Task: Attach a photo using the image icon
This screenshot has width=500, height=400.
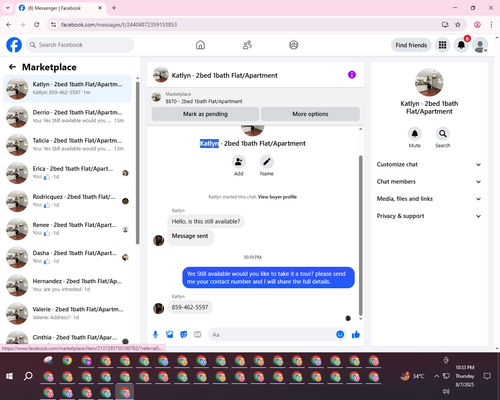Action: [x=170, y=334]
